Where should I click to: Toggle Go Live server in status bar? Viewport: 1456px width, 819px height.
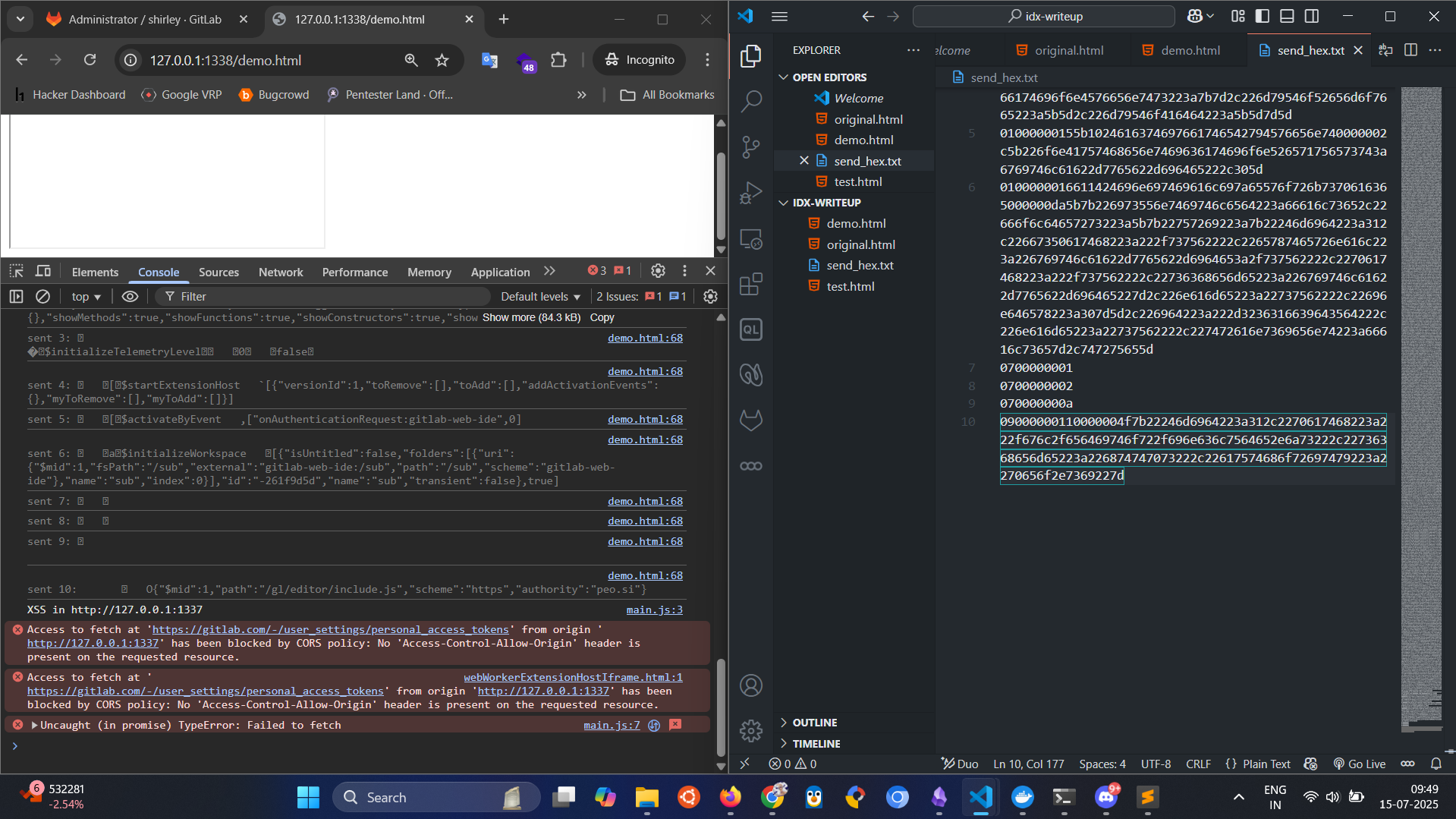point(1359,764)
